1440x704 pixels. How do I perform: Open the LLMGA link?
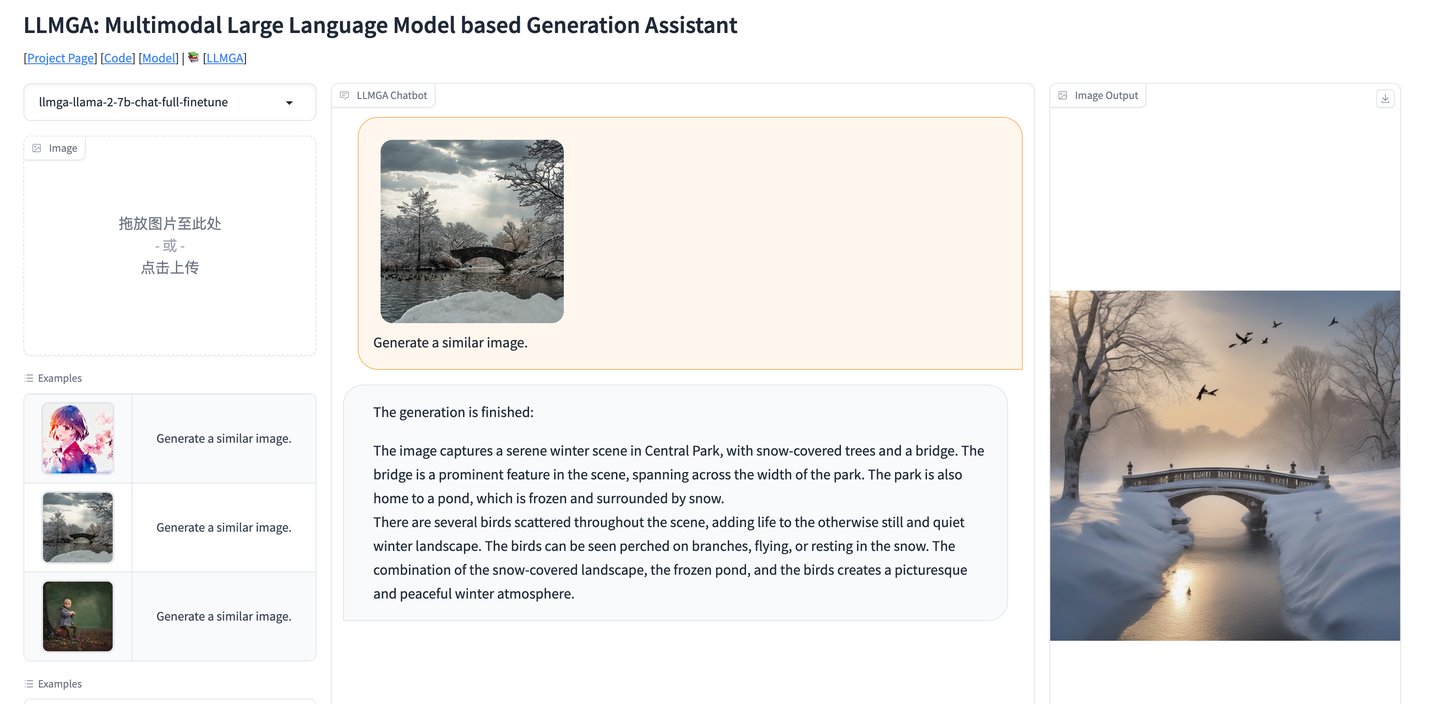224,57
